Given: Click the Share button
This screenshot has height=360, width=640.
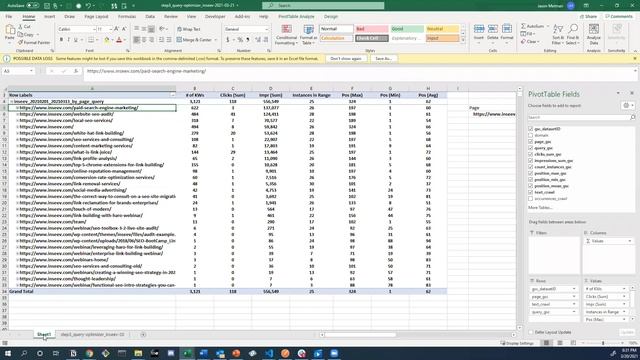Looking at the screenshot, I should coord(589,17).
